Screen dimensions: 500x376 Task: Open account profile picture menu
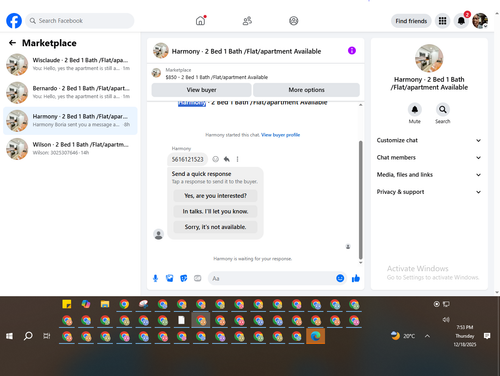[x=480, y=21]
